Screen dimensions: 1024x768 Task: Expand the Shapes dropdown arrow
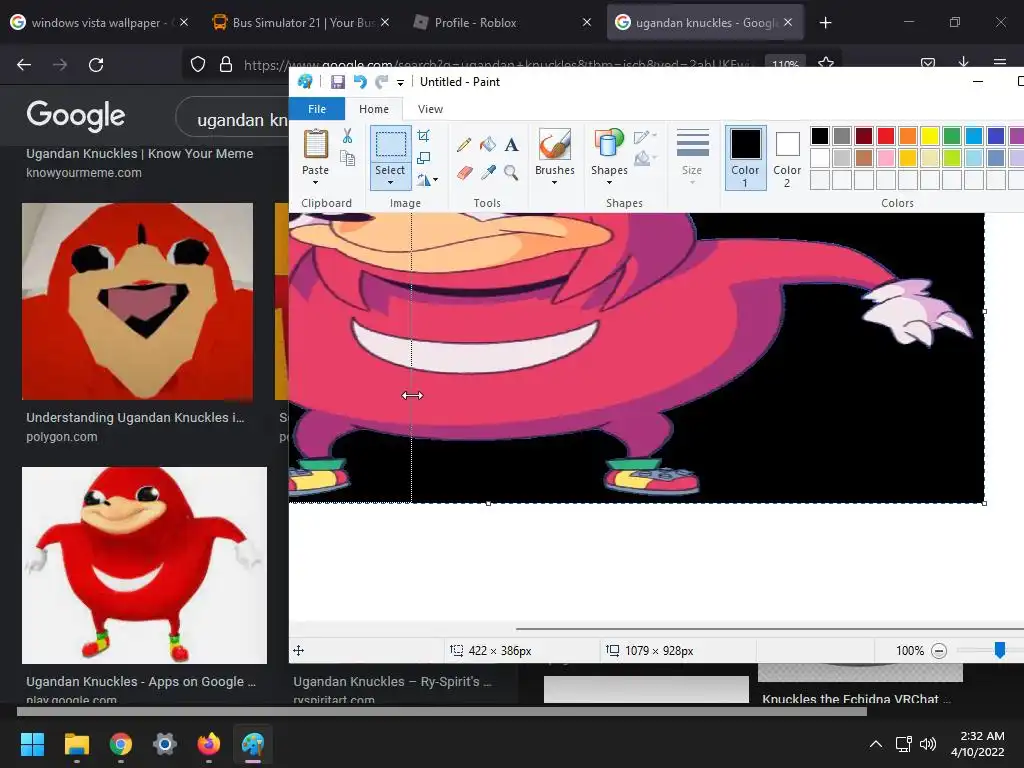pyautogui.click(x=609, y=182)
